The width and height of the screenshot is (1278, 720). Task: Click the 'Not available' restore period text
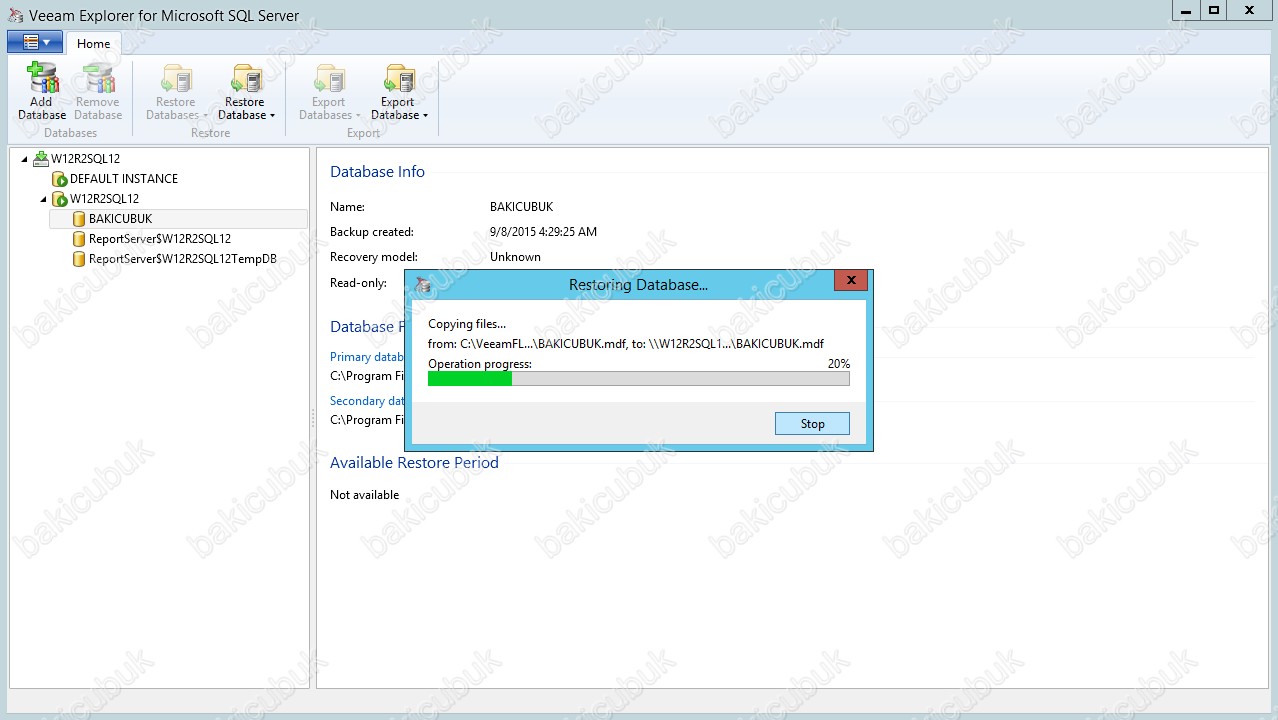pos(364,495)
